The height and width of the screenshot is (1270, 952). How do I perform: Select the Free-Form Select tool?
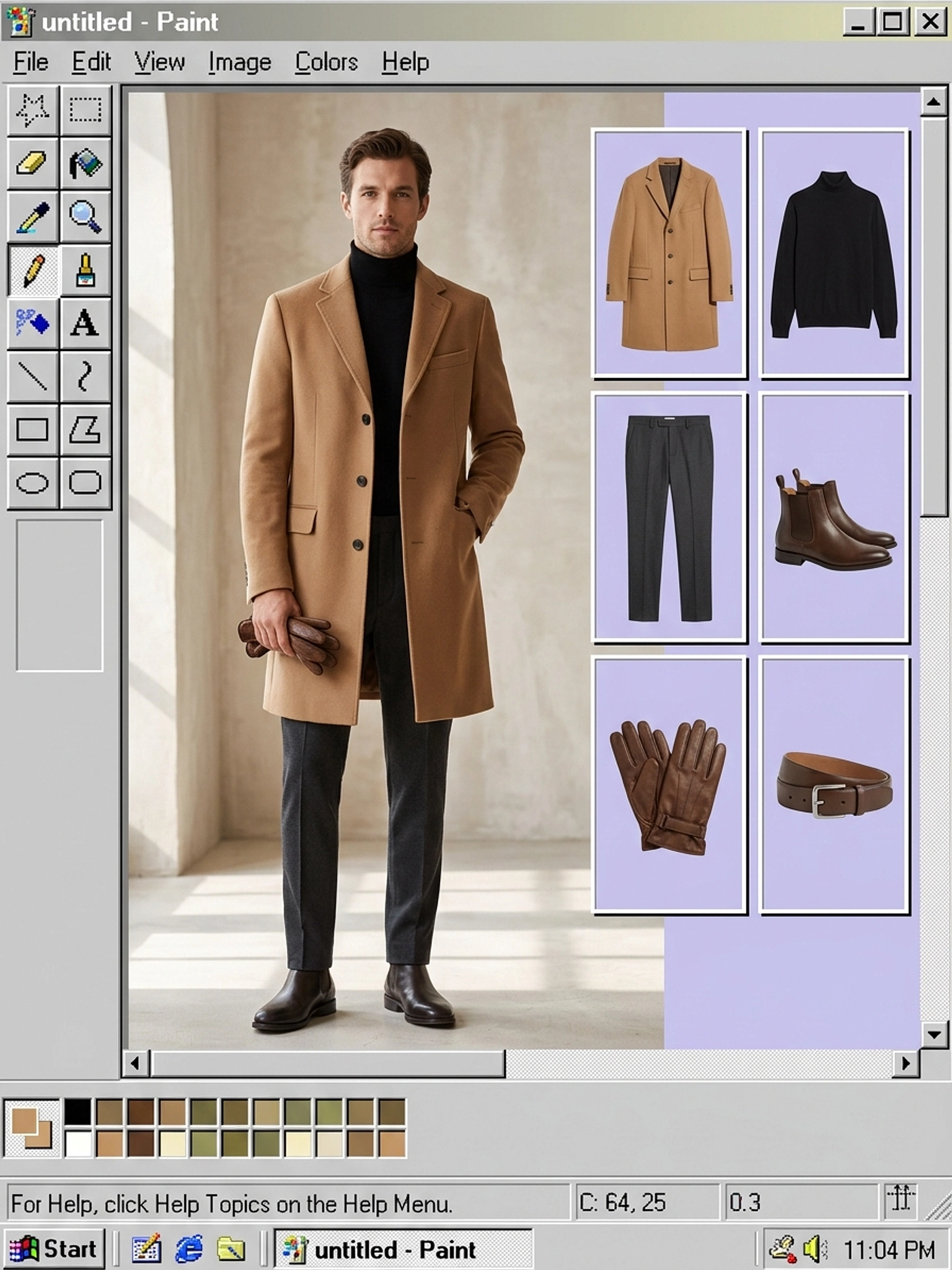pos(32,110)
